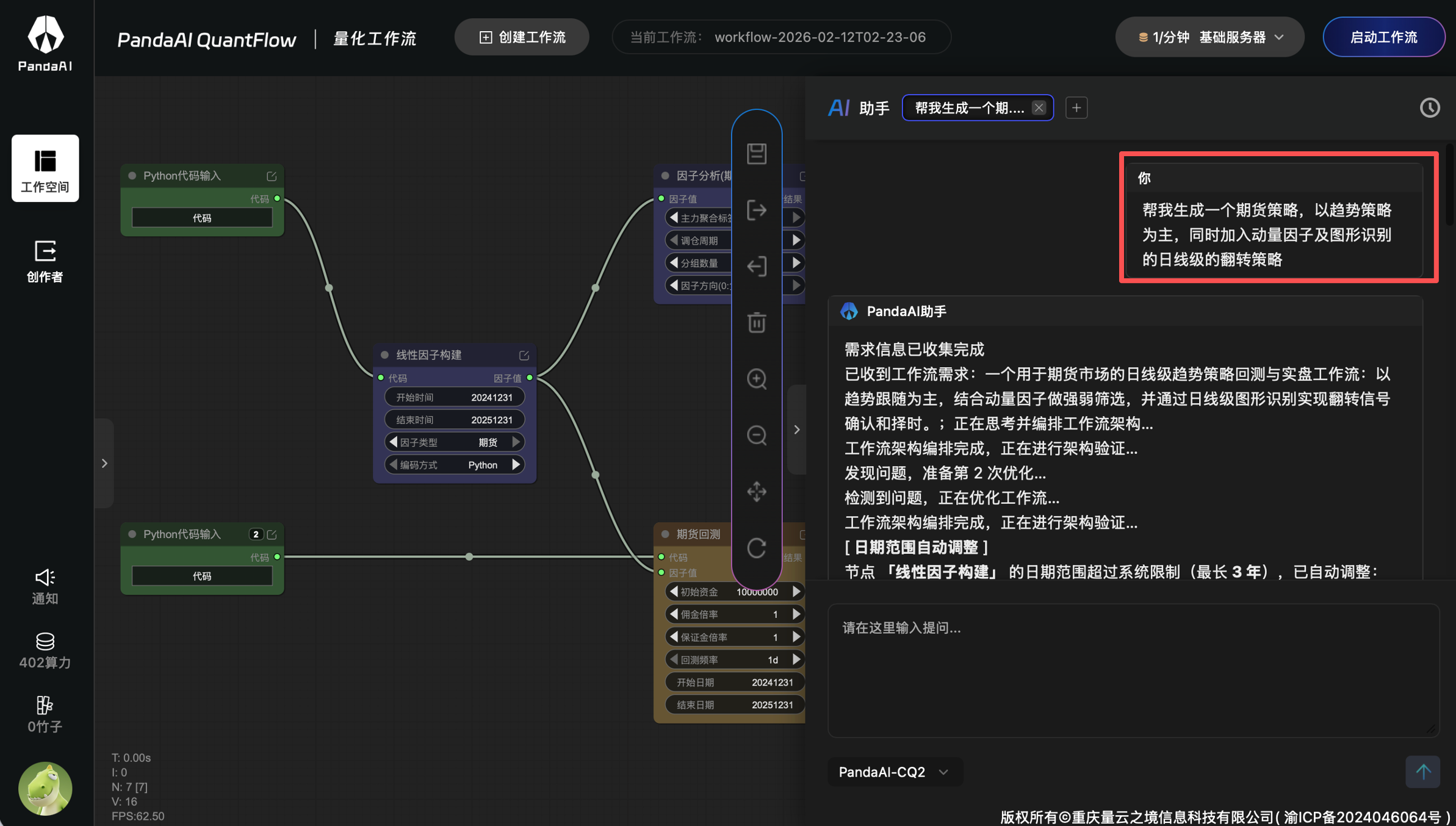Increase 初始资金 with its right arrow

click(796, 592)
